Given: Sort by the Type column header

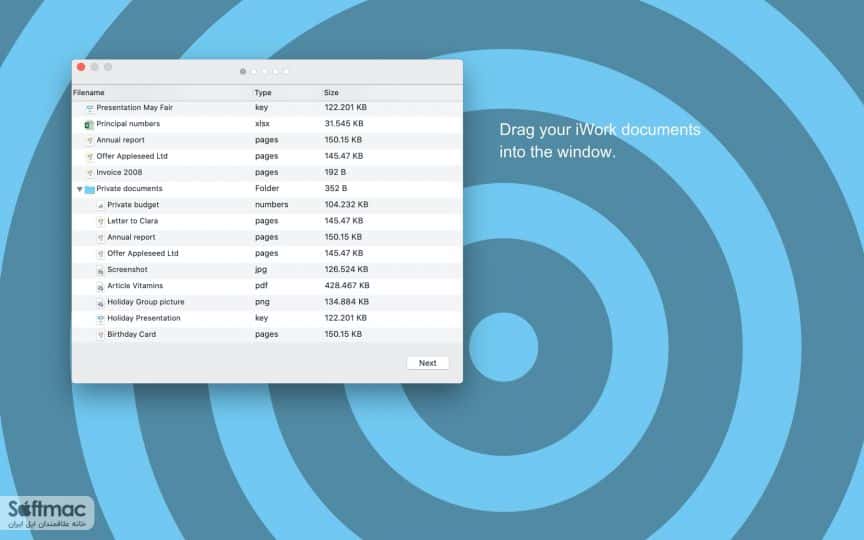Looking at the screenshot, I should [263, 93].
